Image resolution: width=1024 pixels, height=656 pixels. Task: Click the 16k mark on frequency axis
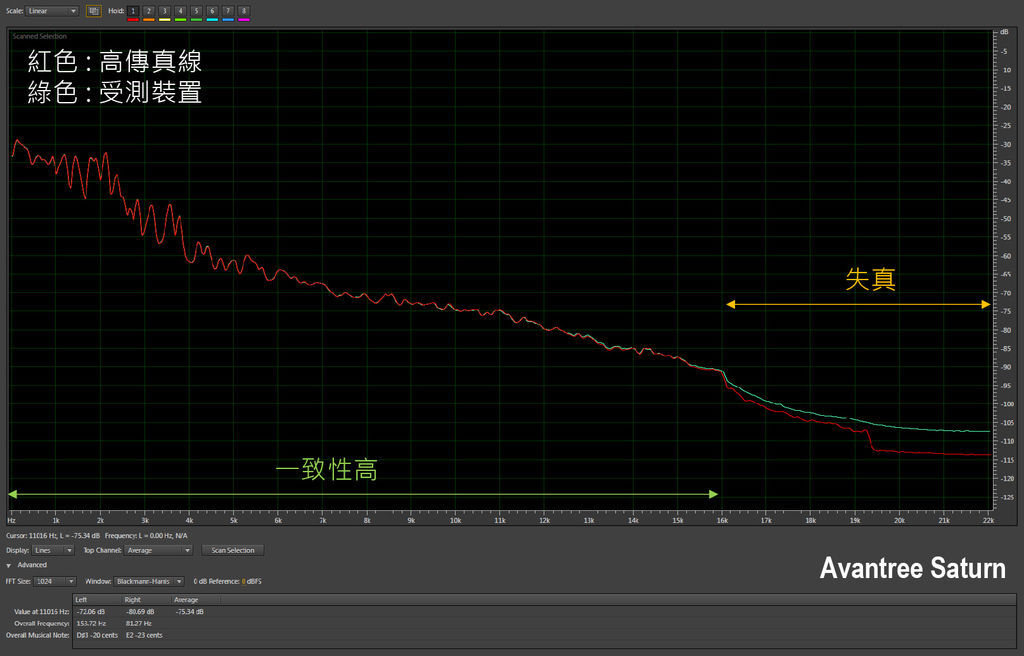[722, 521]
